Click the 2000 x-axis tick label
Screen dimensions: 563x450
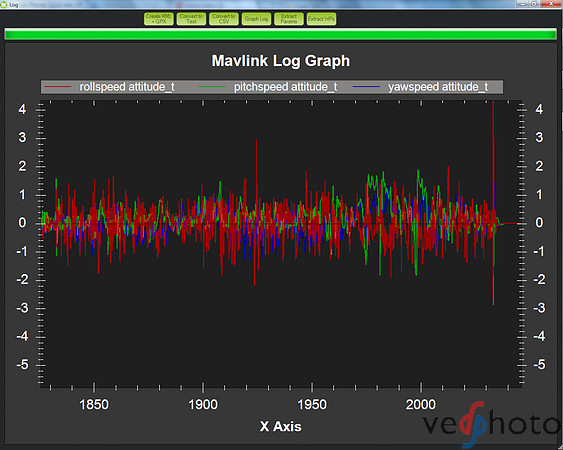[x=420, y=405]
